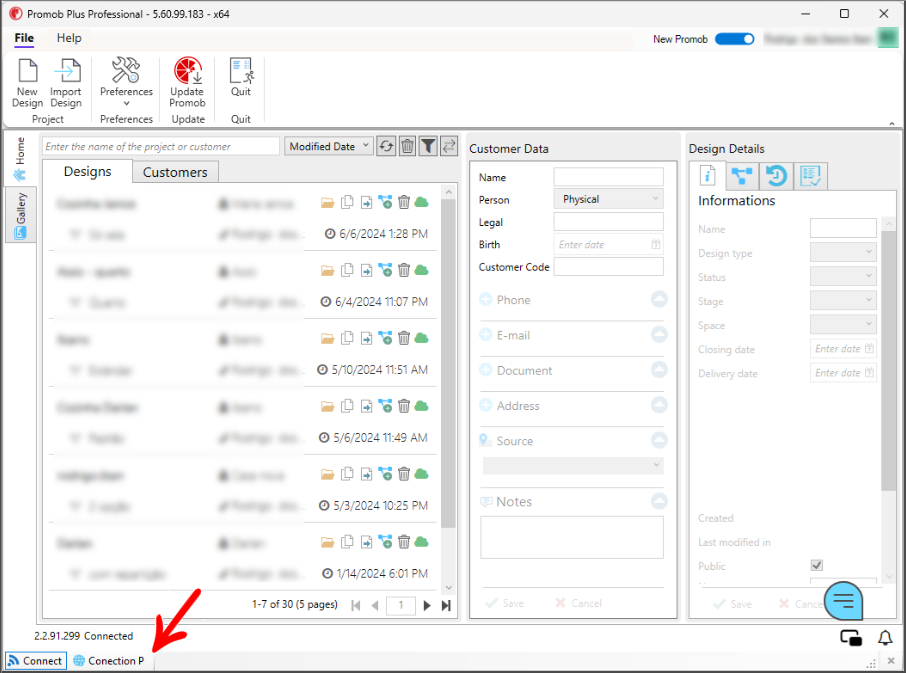Open the Help menu
This screenshot has width=906, height=673.
coord(69,38)
